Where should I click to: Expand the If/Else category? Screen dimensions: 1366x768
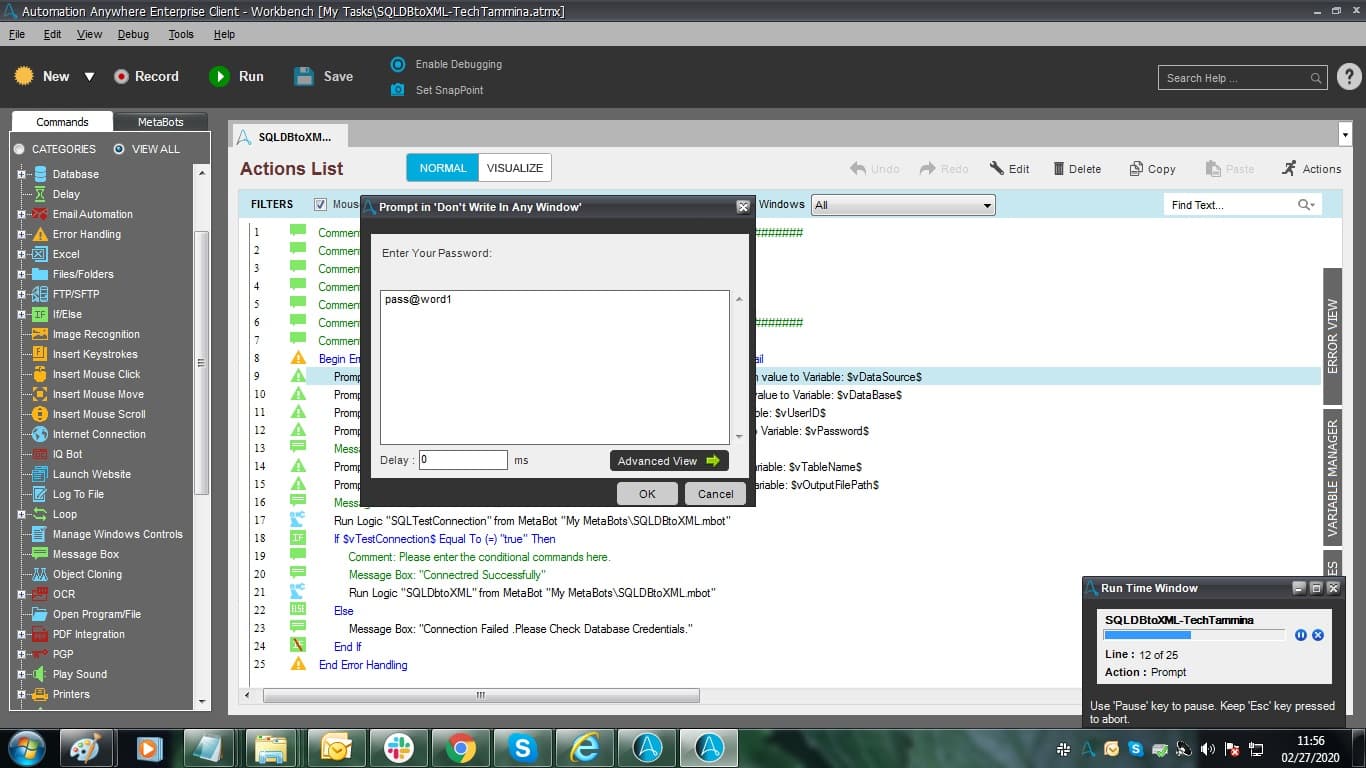click(x=22, y=314)
